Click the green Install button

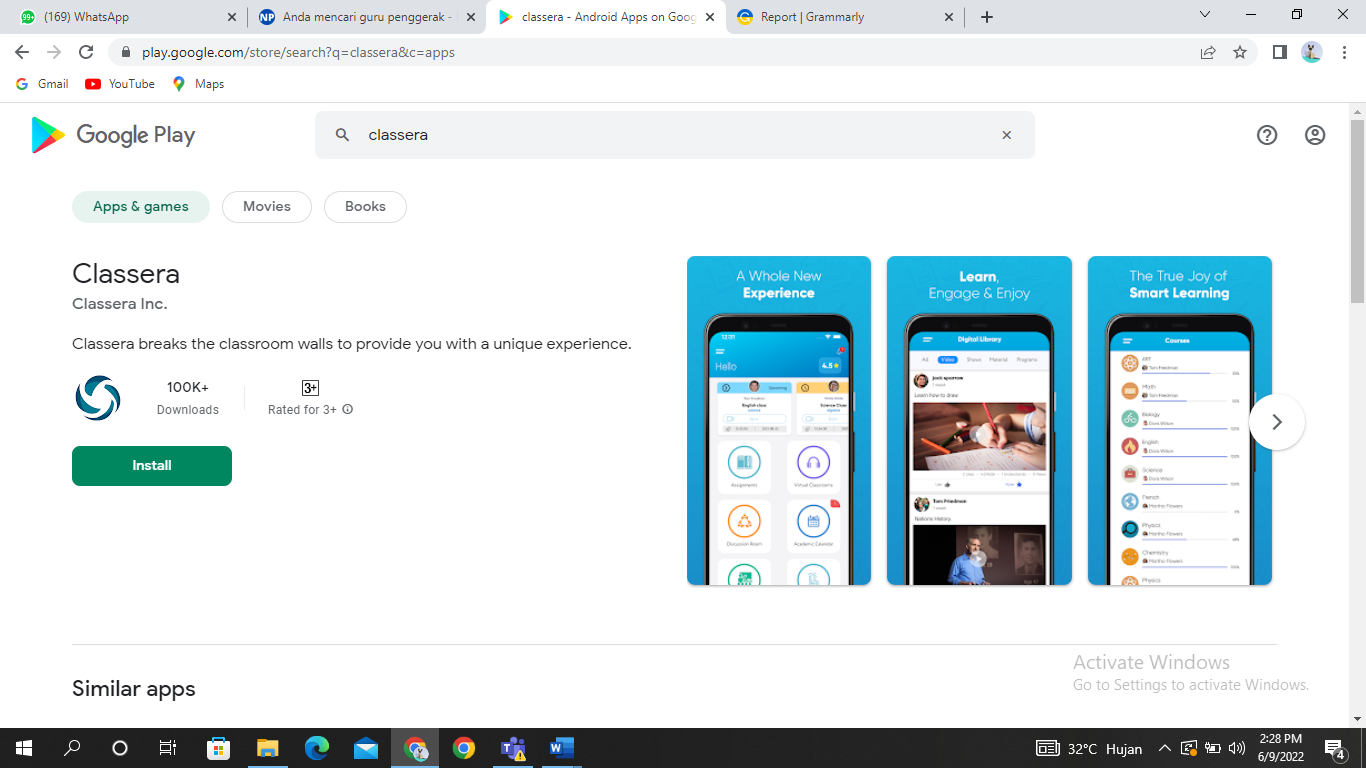point(152,466)
